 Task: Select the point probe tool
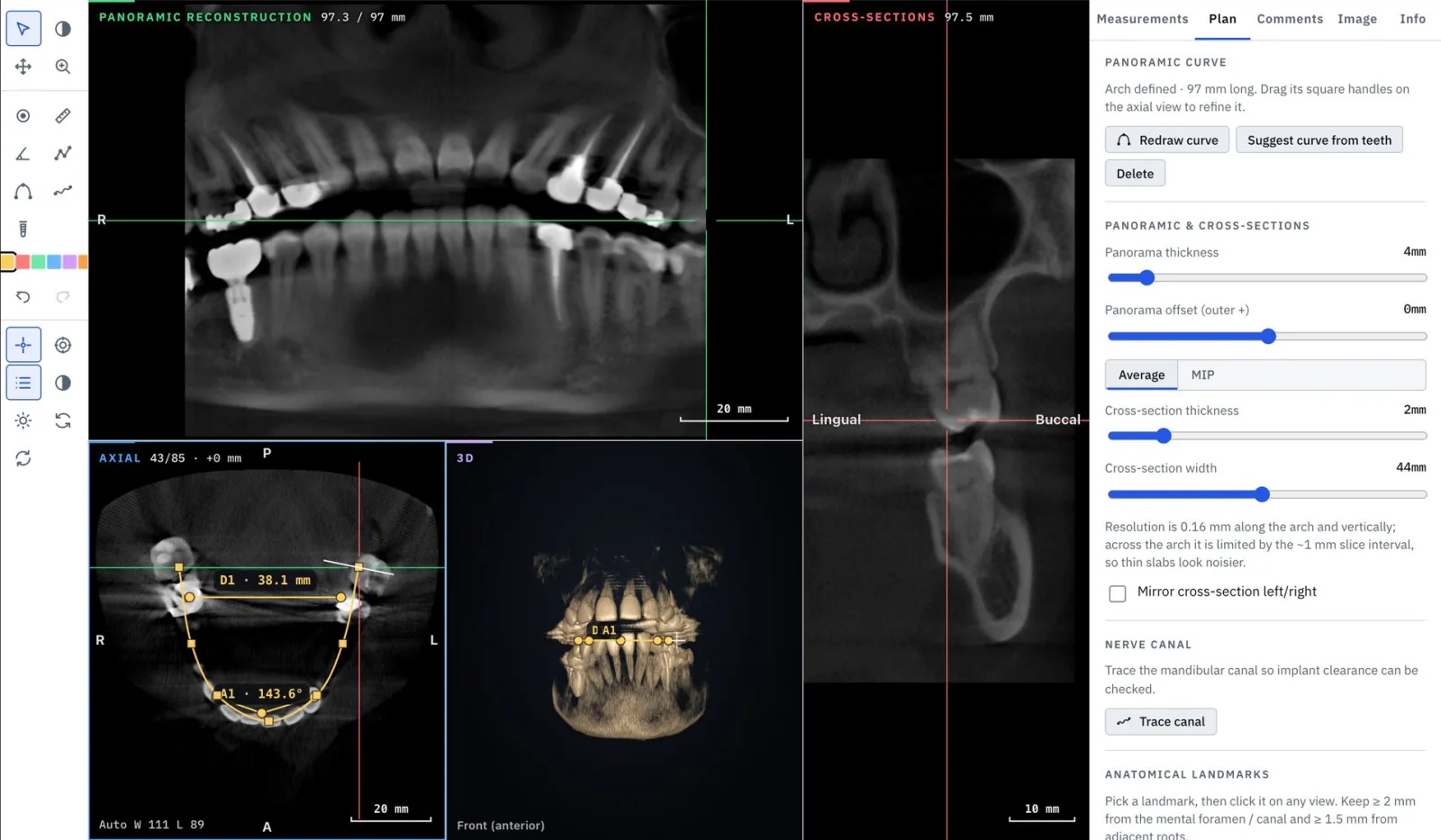coord(23,116)
